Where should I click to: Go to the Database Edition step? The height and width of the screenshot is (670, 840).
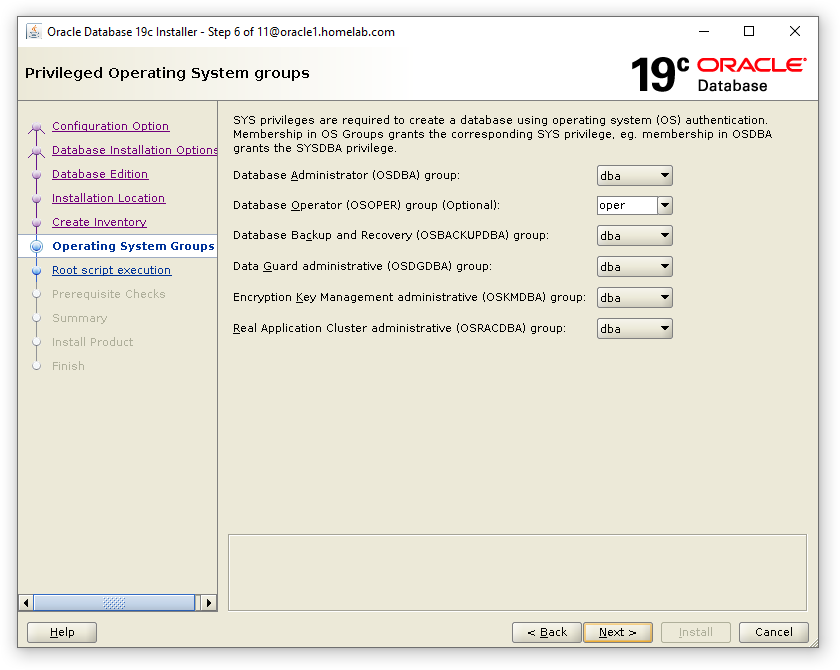tap(100, 174)
